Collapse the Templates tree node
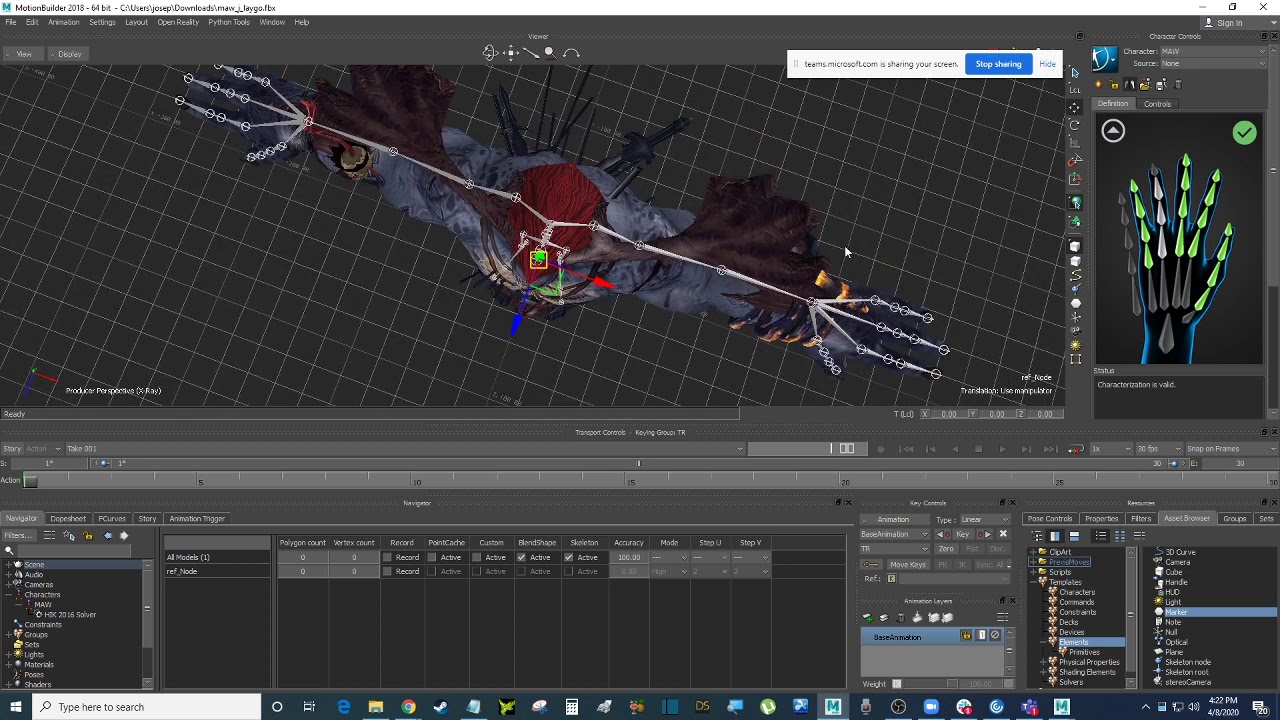The height and width of the screenshot is (720, 1280). pyautogui.click(x=1033, y=582)
